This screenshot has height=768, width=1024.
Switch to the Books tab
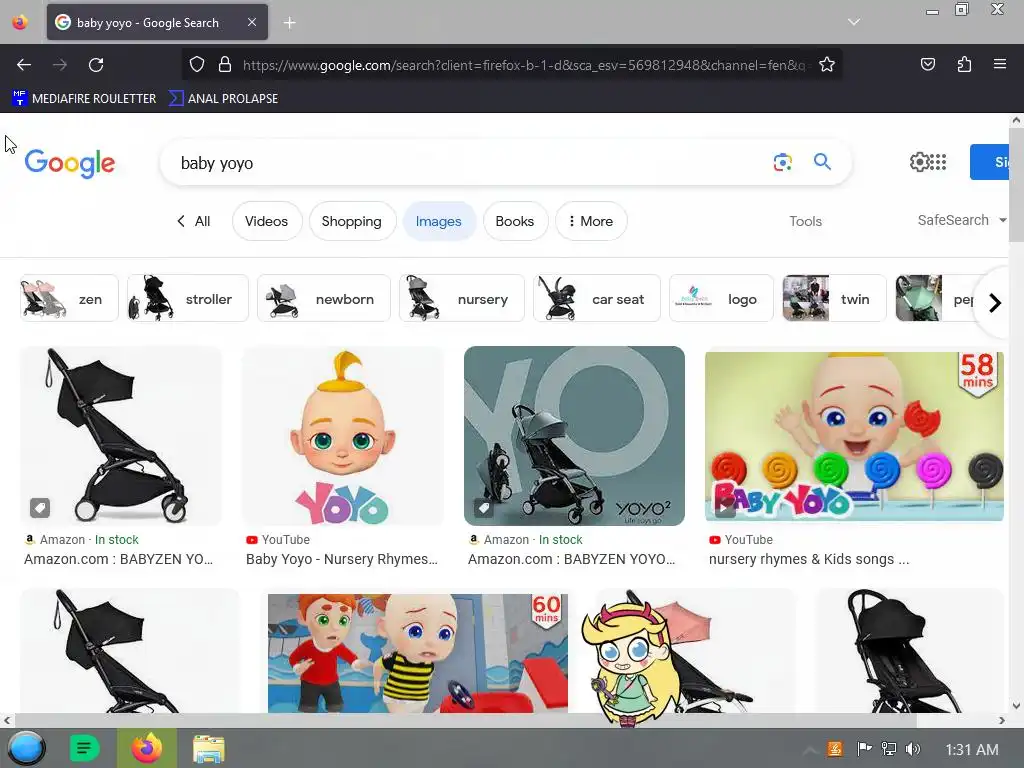(515, 221)
